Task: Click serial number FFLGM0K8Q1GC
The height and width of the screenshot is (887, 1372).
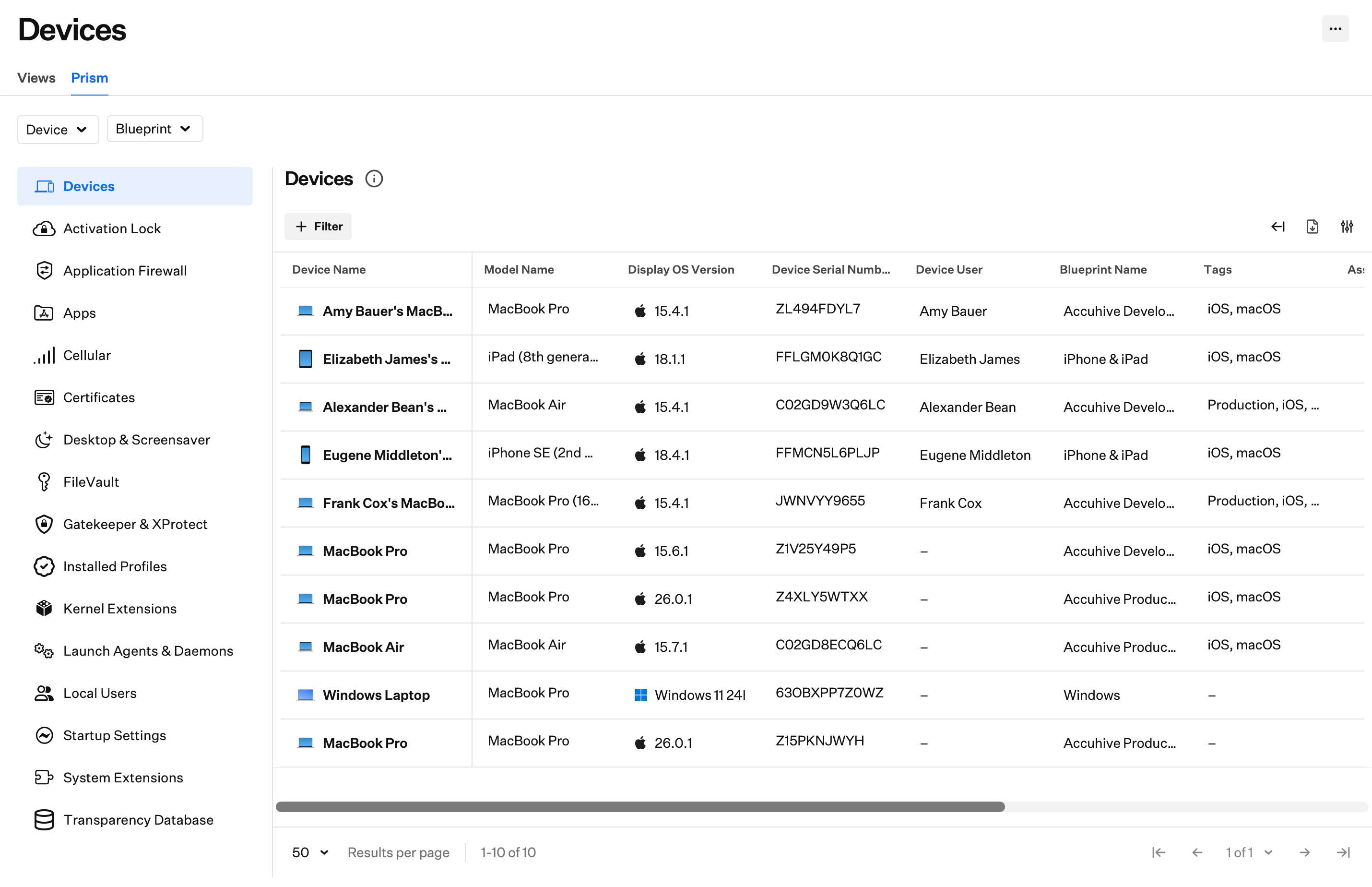Action: (x=828, y=357)
